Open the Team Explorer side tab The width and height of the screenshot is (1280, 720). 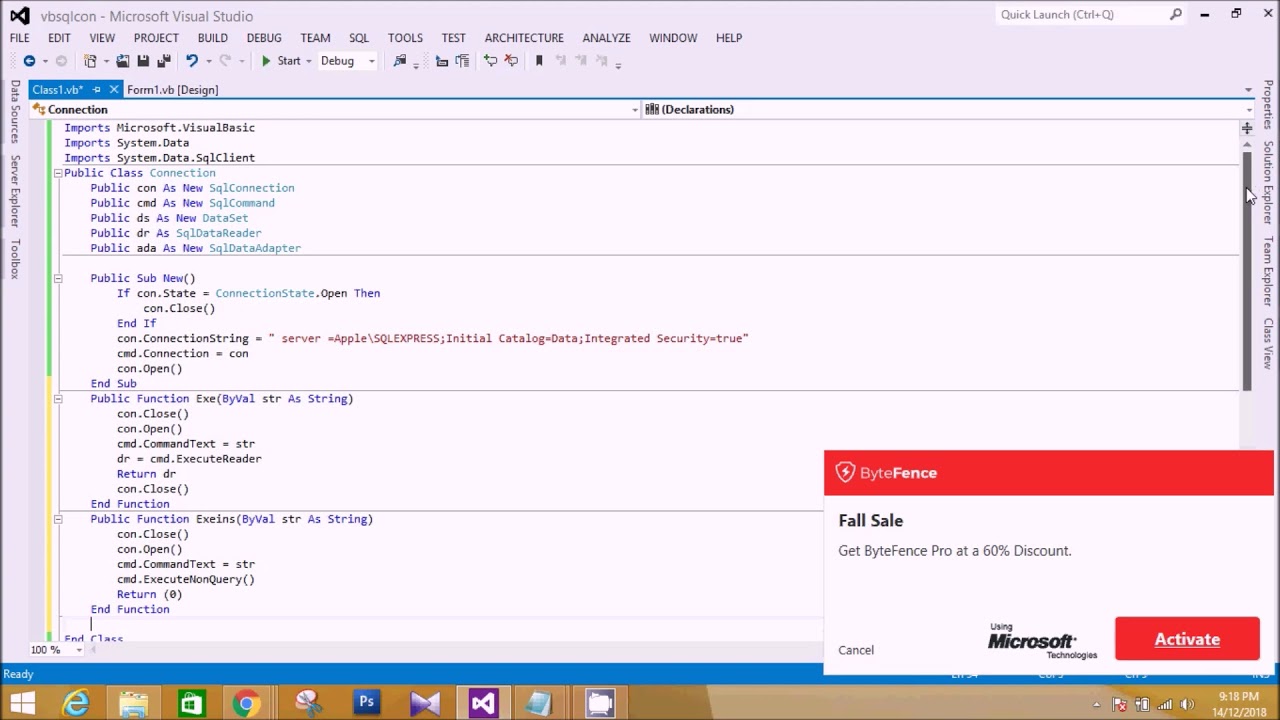click(x=1267, y=271)
